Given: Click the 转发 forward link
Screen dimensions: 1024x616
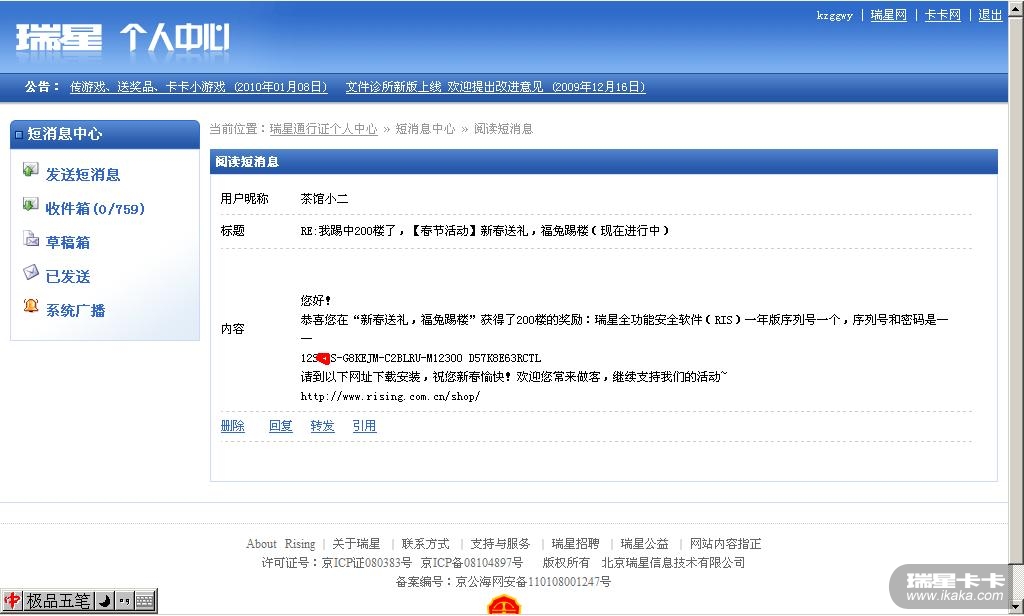Looking at the screenshot, I should 323,426.
